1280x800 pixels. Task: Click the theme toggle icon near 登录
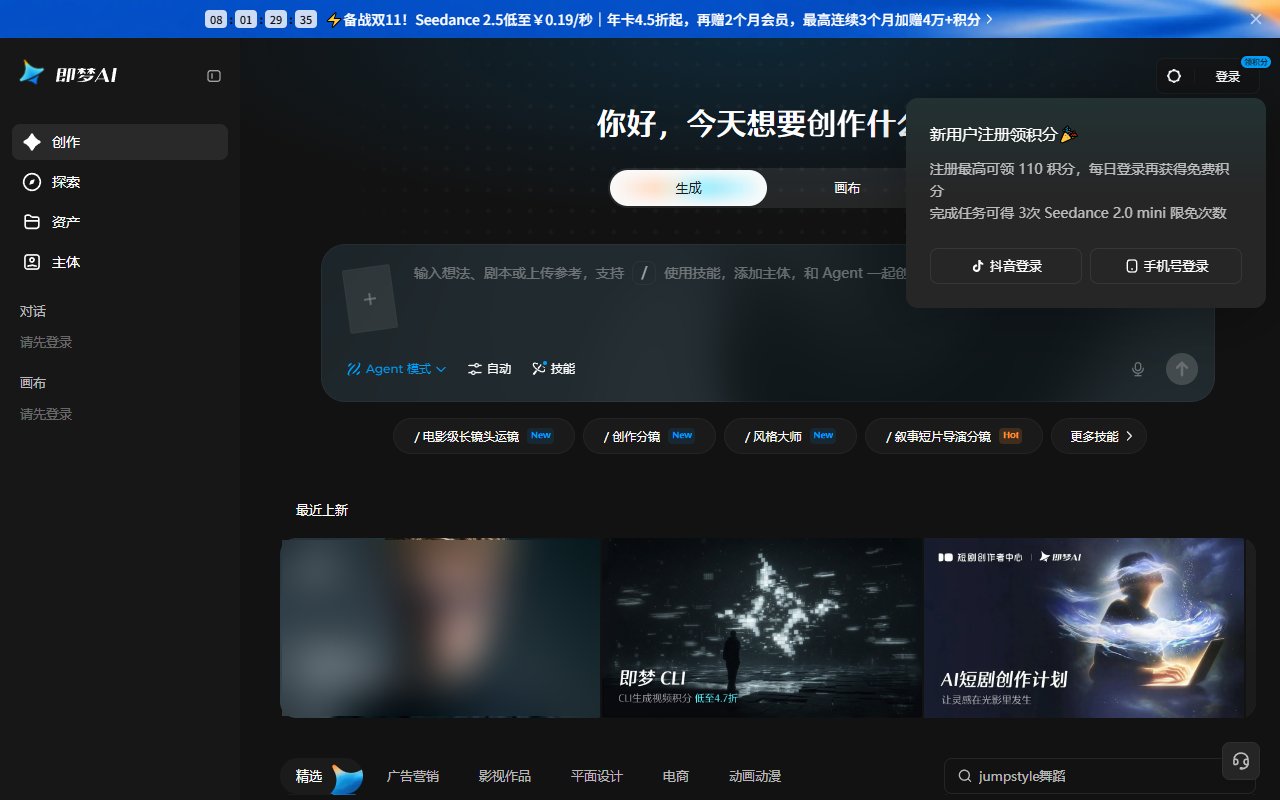(1174, 76)
